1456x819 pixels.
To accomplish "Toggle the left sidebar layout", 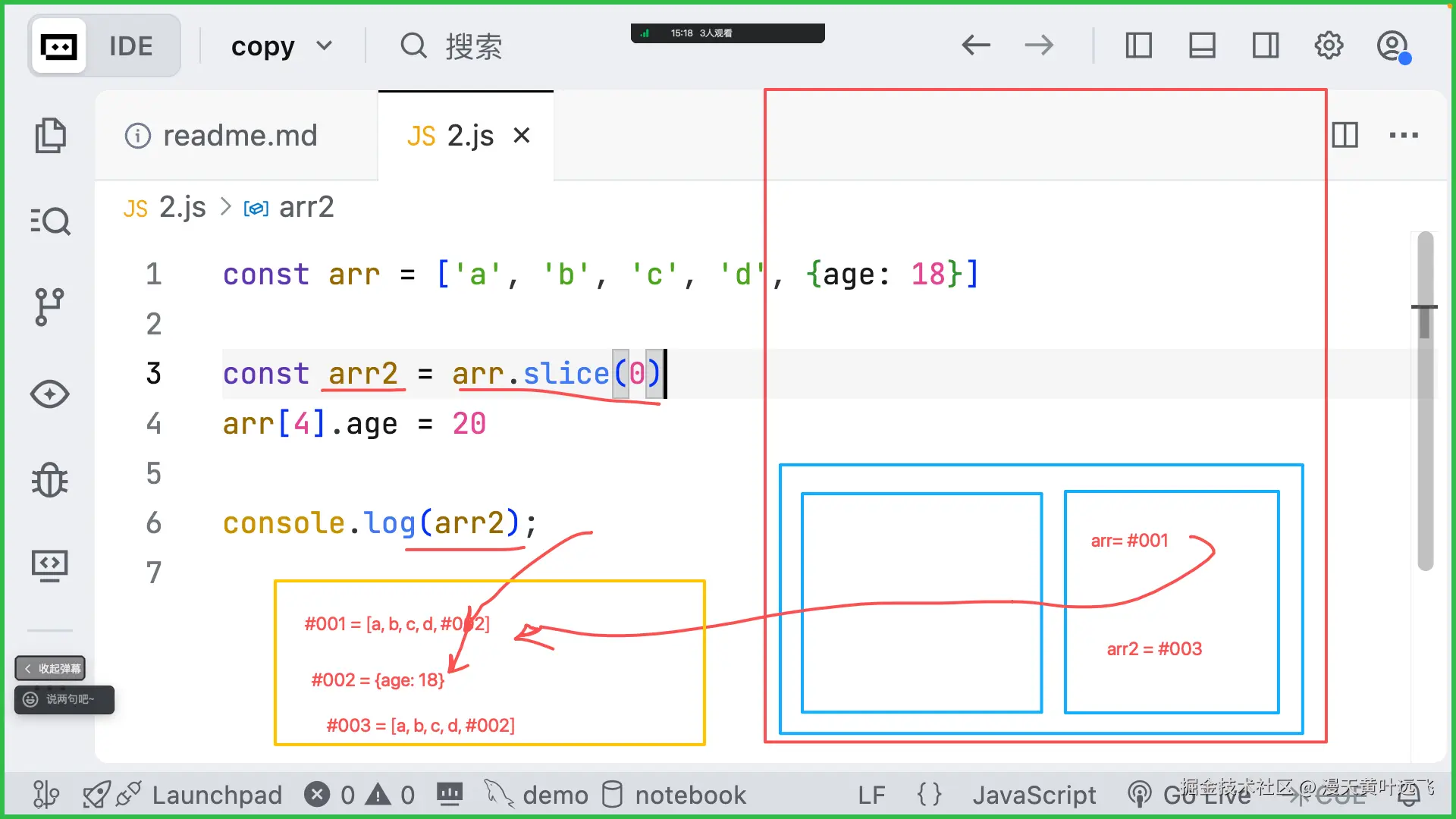I will (1138, 45).
